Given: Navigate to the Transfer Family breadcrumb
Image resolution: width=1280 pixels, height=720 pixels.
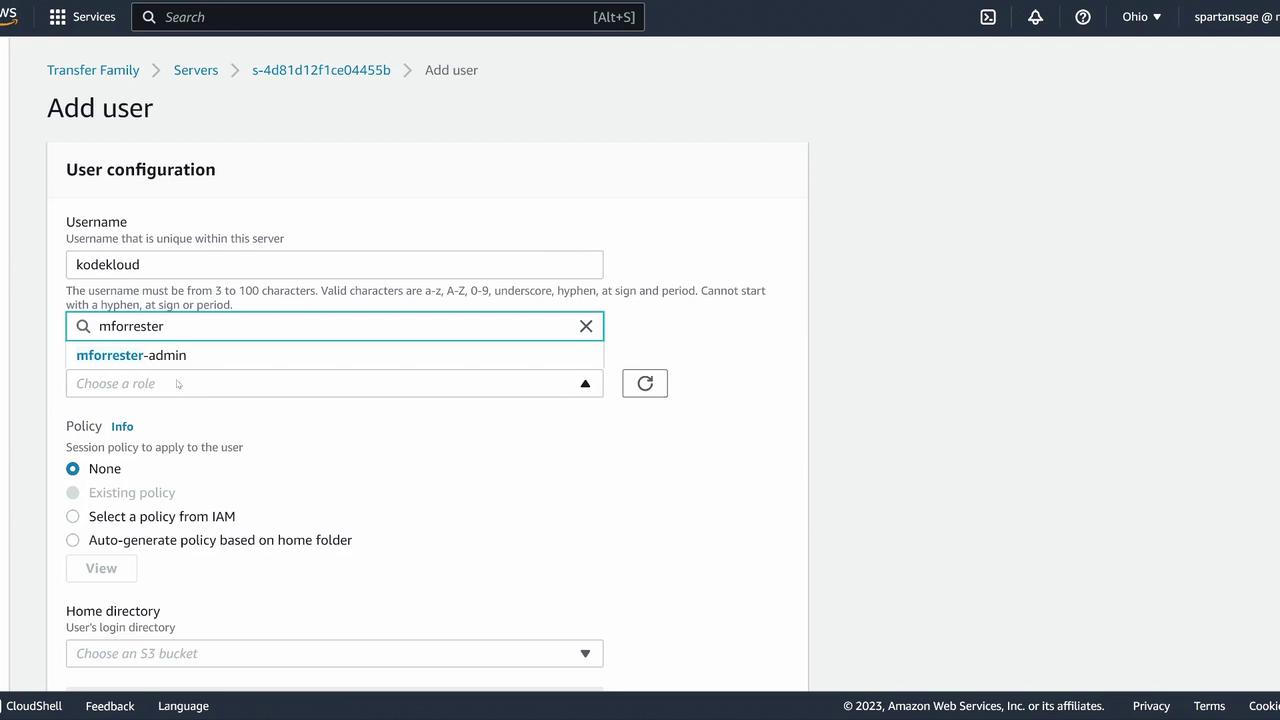Looking at the screenshot, I should pos(93,70).
